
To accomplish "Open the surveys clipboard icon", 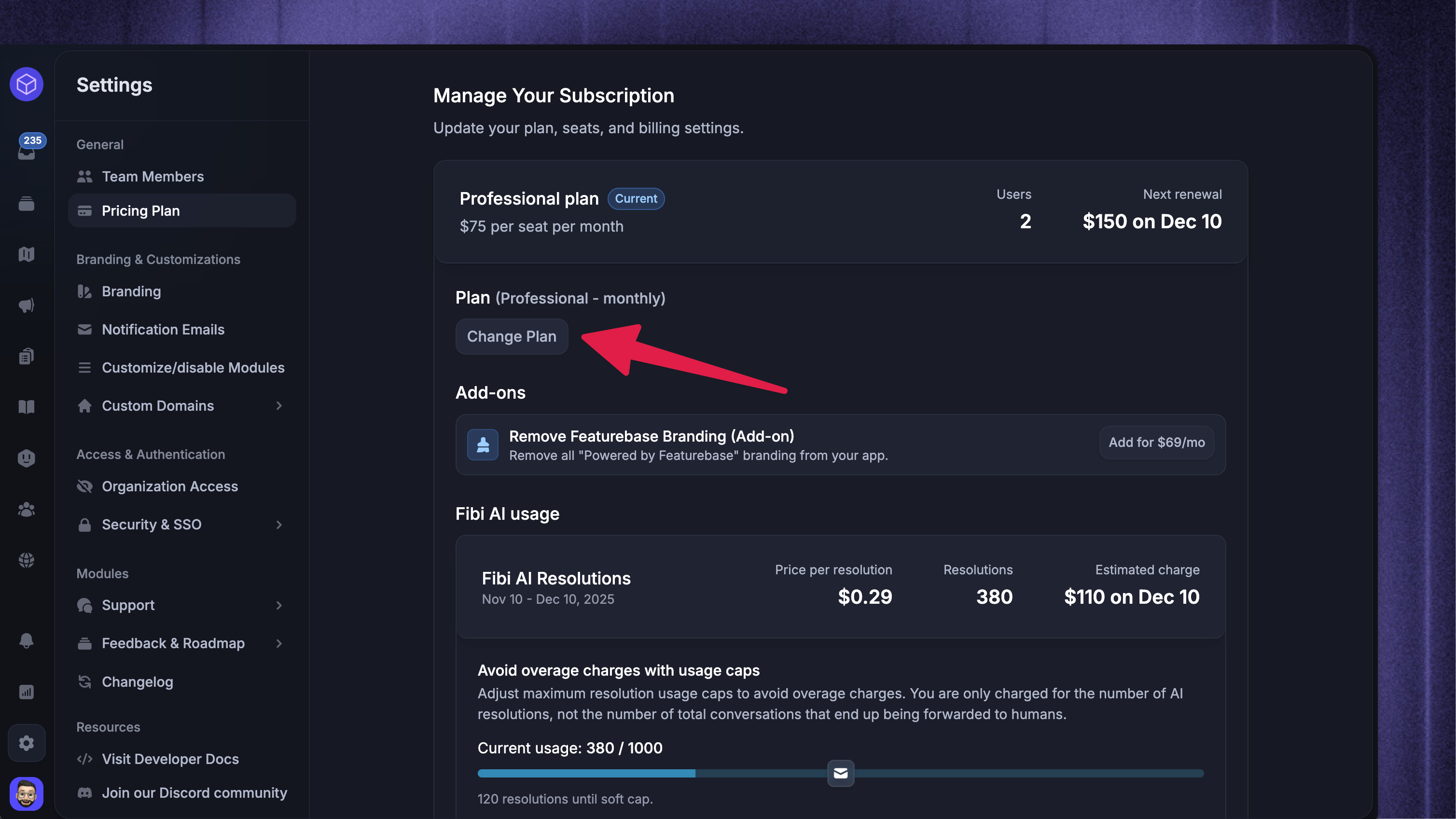I will pyautogui.click(x=27, y=356).
